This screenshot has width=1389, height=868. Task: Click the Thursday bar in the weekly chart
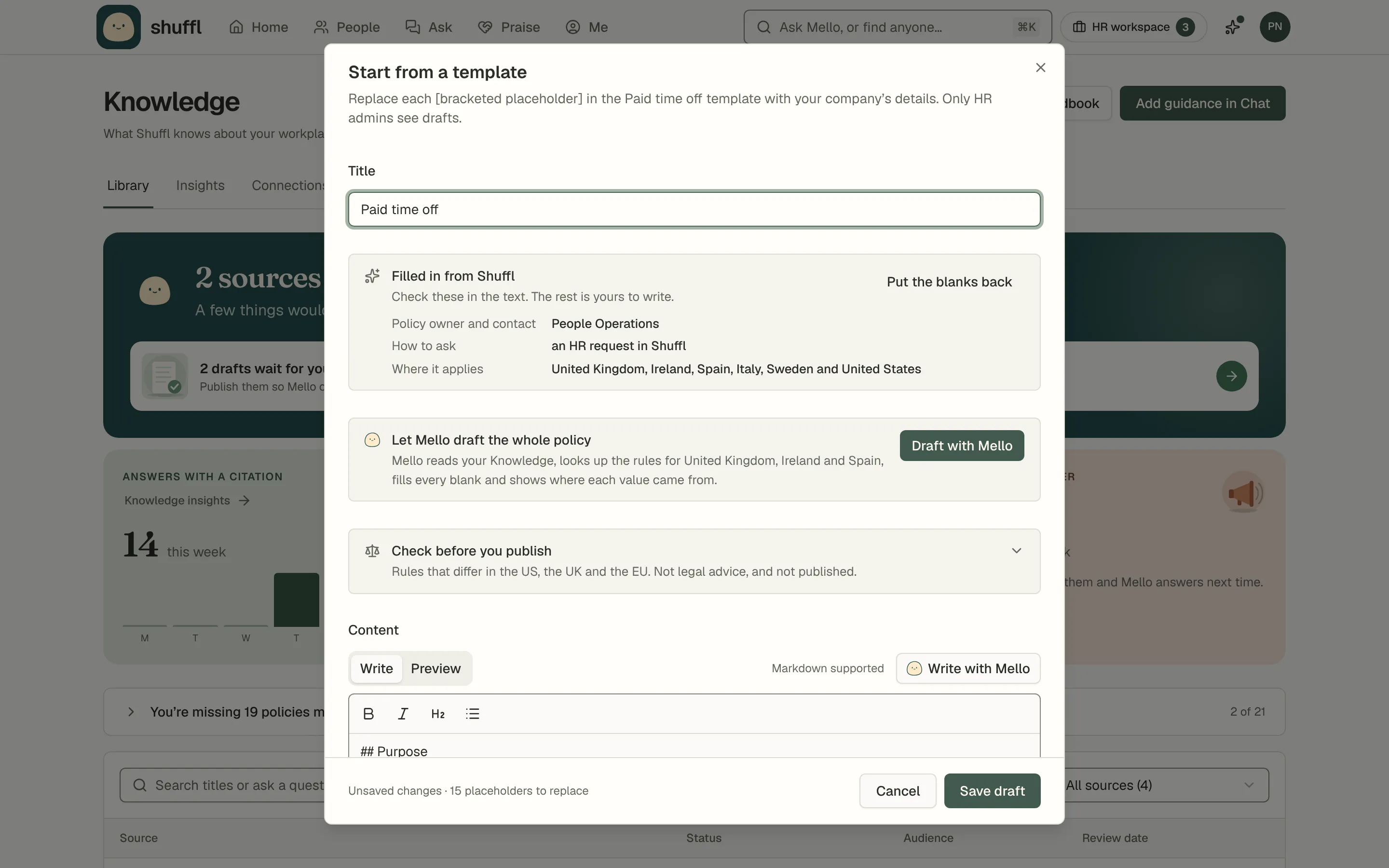click(296, 600)
